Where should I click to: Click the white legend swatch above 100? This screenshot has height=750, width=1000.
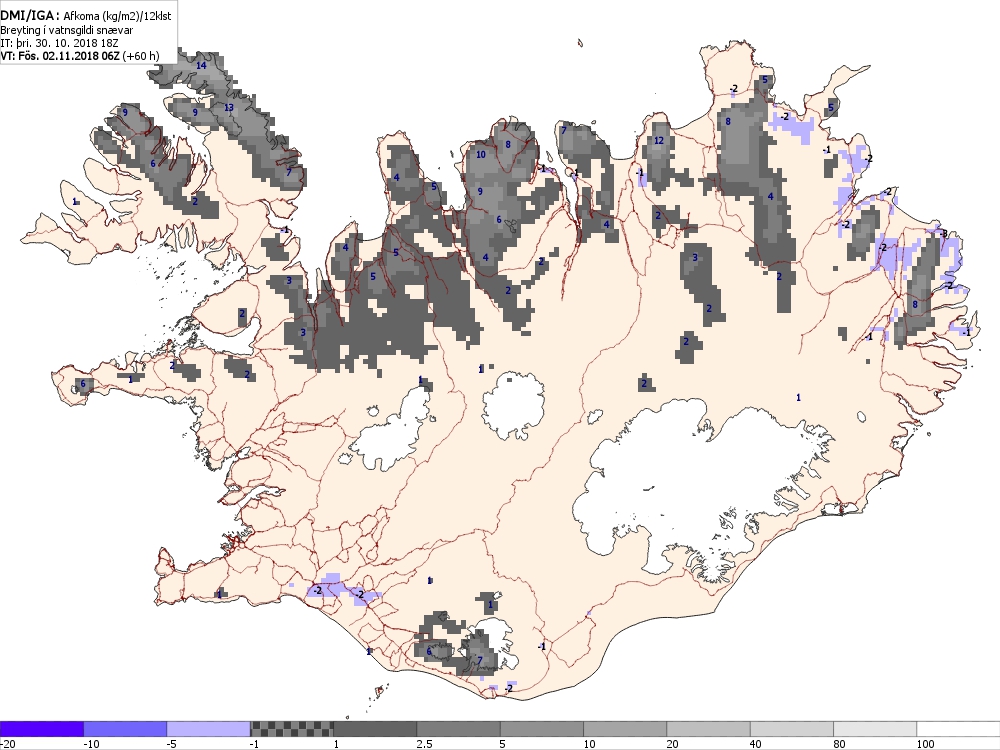[x=959, y=729]
